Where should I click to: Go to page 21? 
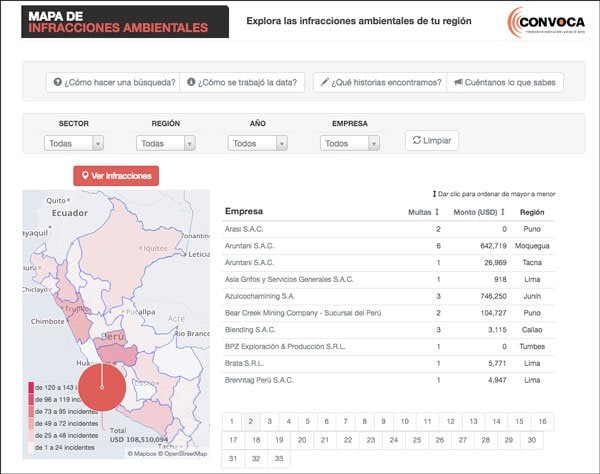[325, 440]
